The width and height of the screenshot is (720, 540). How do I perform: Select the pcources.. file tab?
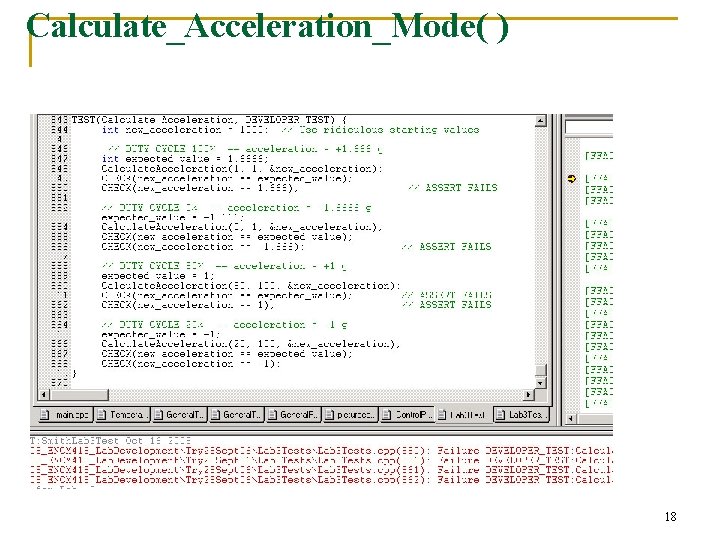tap(350, 415)
